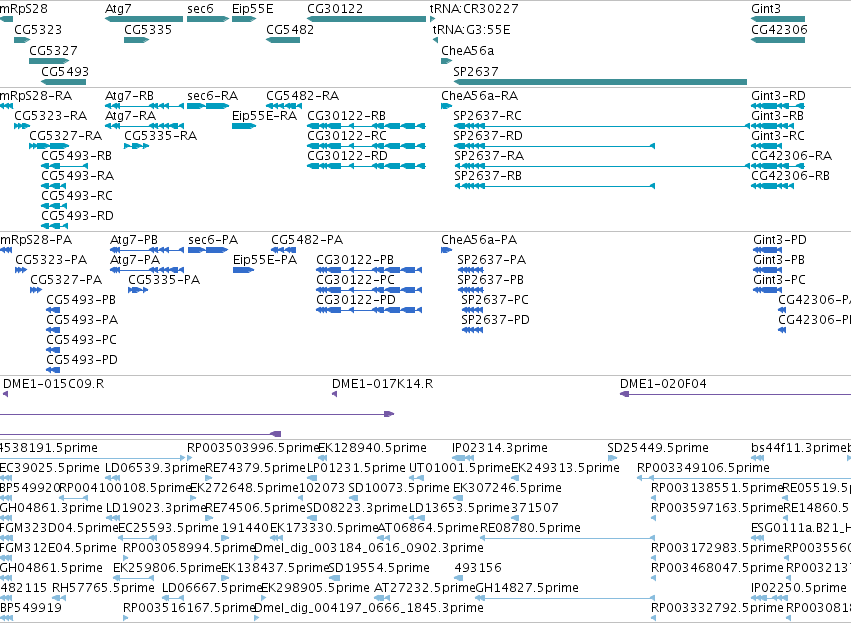
Task: Select the RE08780.5prime label
Action: click(x=530, y=527)
